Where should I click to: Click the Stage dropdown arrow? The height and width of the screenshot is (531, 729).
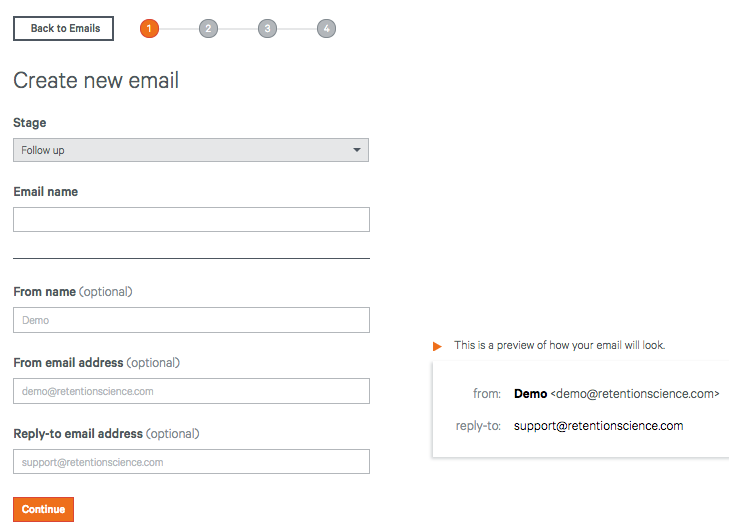point(357,150)
